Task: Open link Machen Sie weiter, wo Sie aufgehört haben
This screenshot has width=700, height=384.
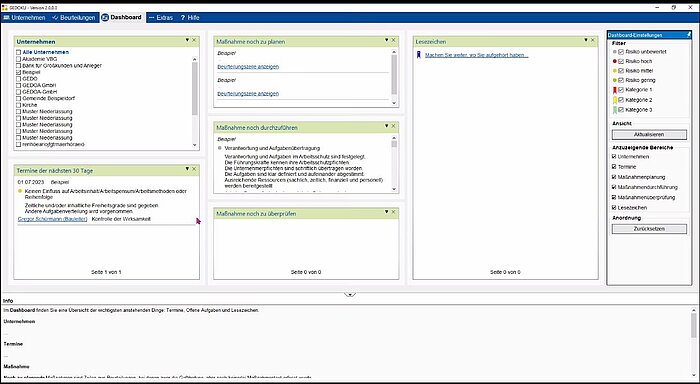Action: click(476, 55)
